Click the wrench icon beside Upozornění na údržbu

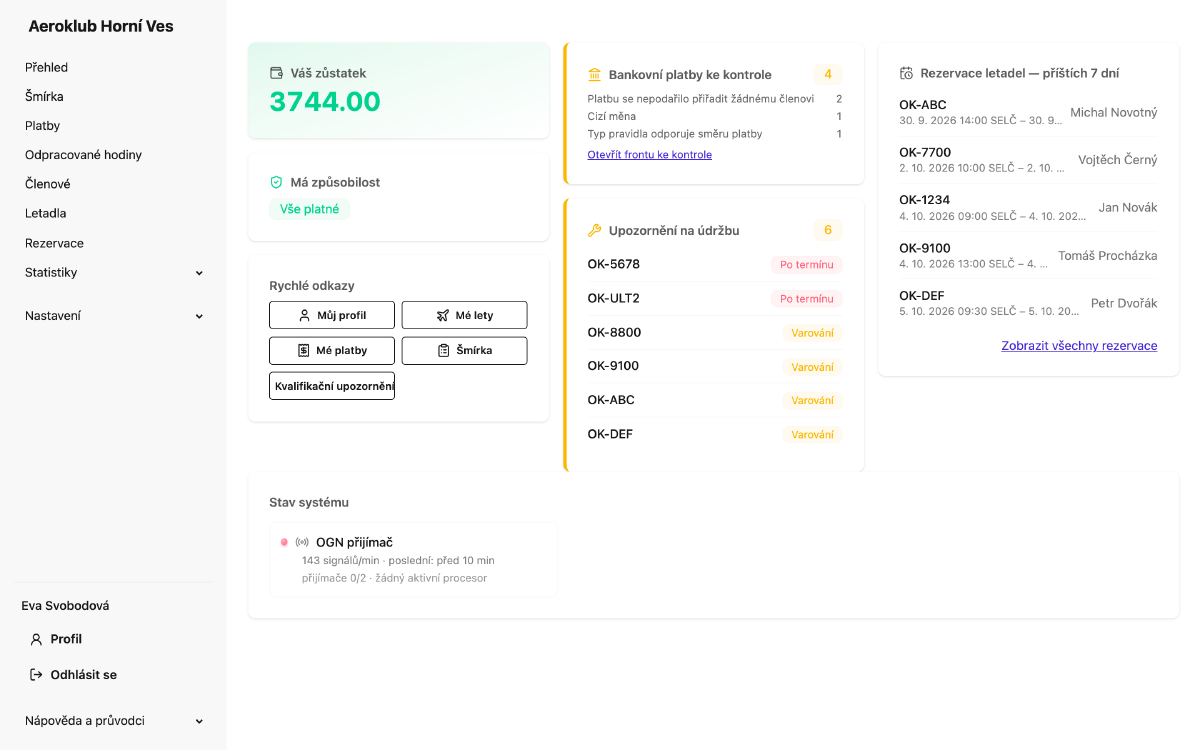594,230
